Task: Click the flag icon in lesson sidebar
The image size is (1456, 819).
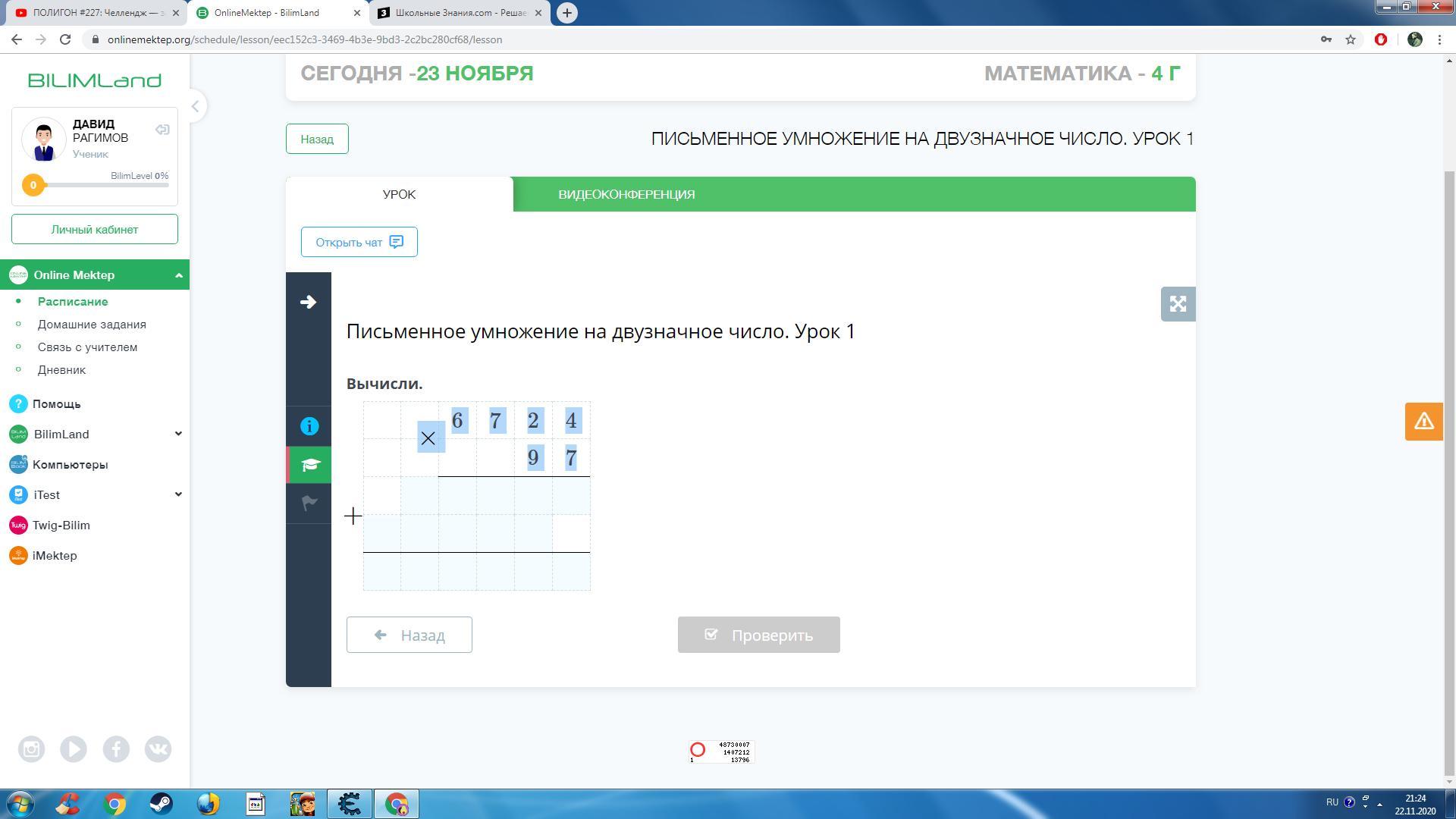Action: point(309,503)
